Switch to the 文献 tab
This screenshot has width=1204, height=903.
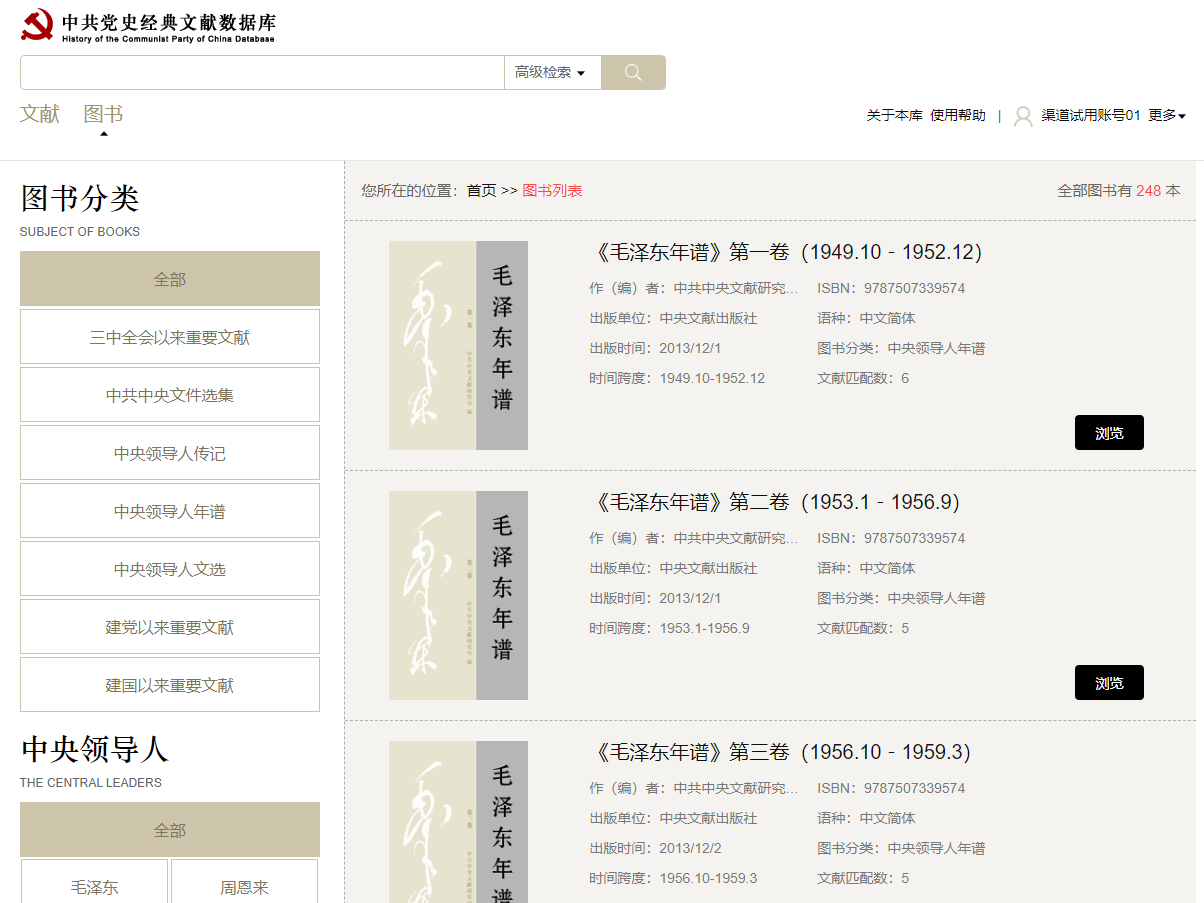40,114
